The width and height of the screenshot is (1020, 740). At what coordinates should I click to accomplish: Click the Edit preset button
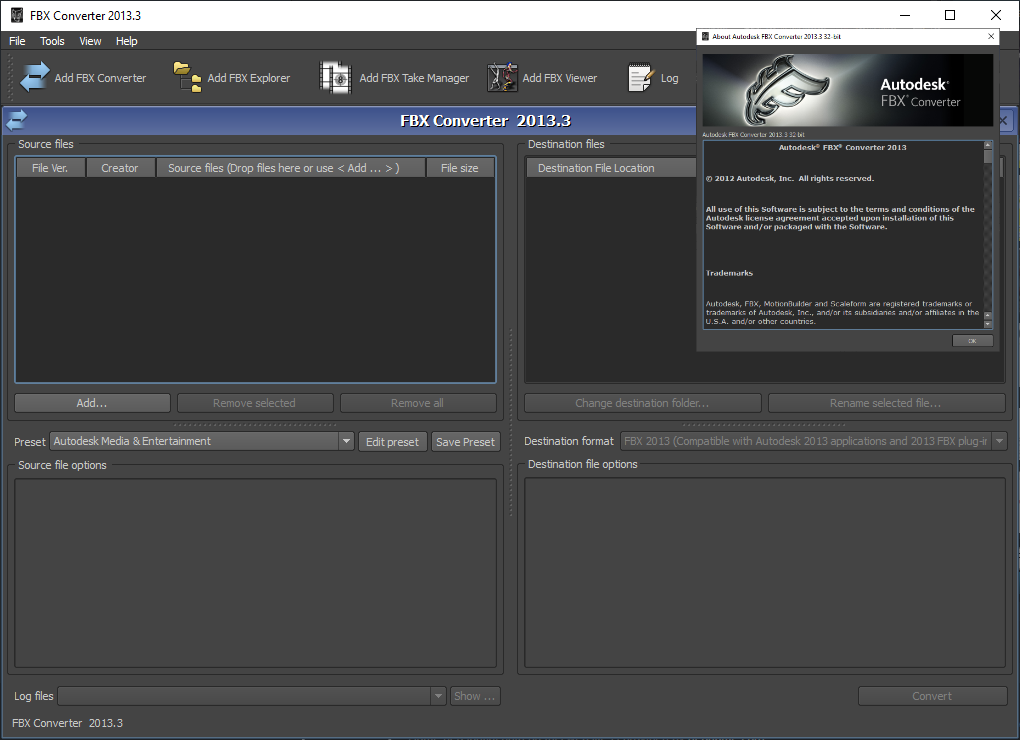pos(392,442)
